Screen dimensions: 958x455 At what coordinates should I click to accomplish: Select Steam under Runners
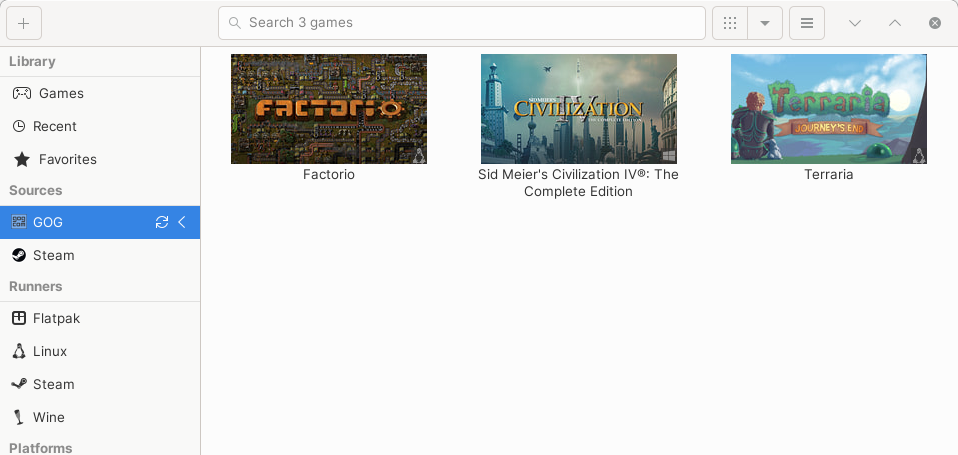[x=100, y=384]
